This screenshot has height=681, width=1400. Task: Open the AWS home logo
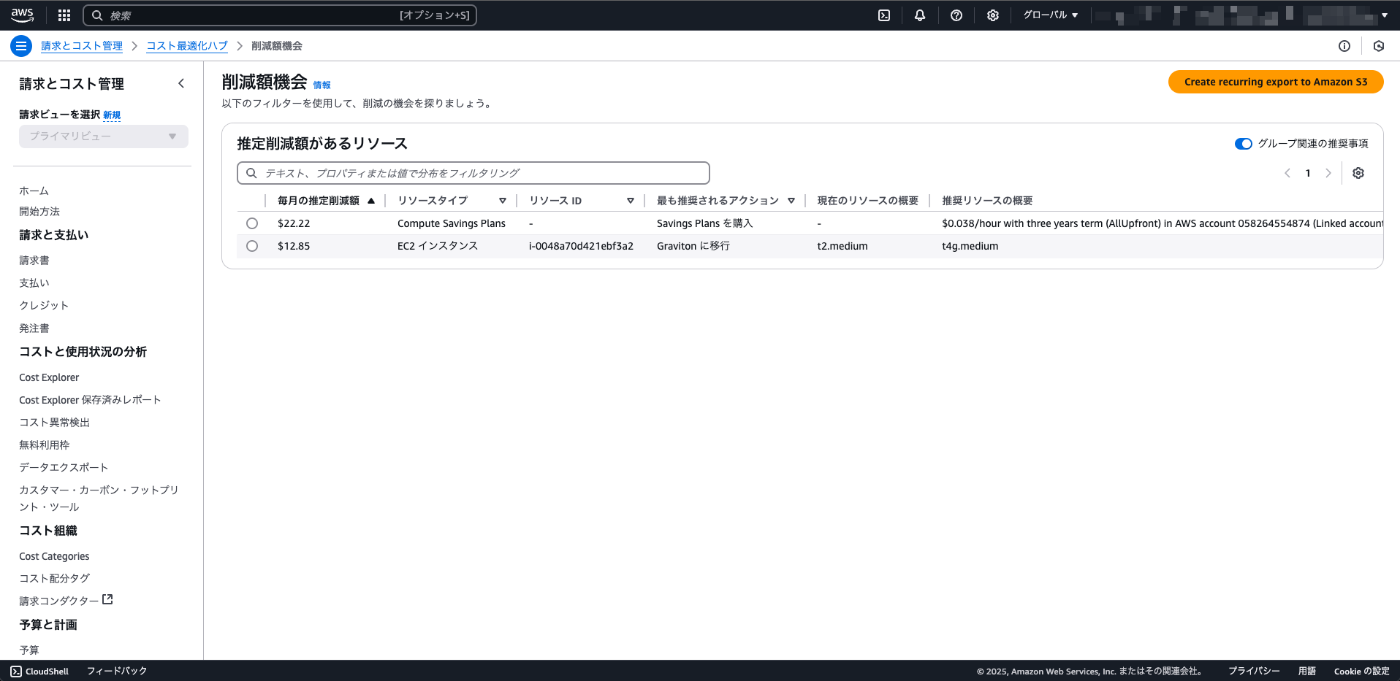pos(22,15)
